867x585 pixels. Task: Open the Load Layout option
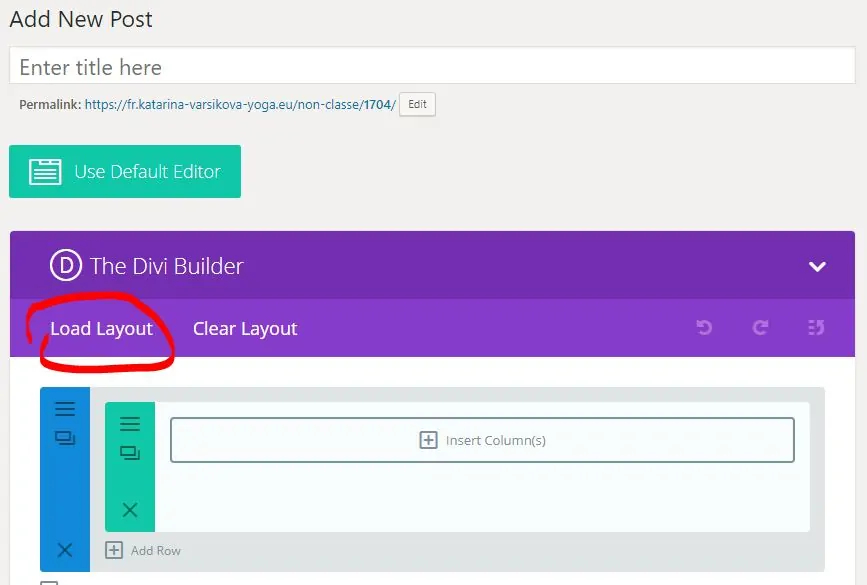click(101, 328)
